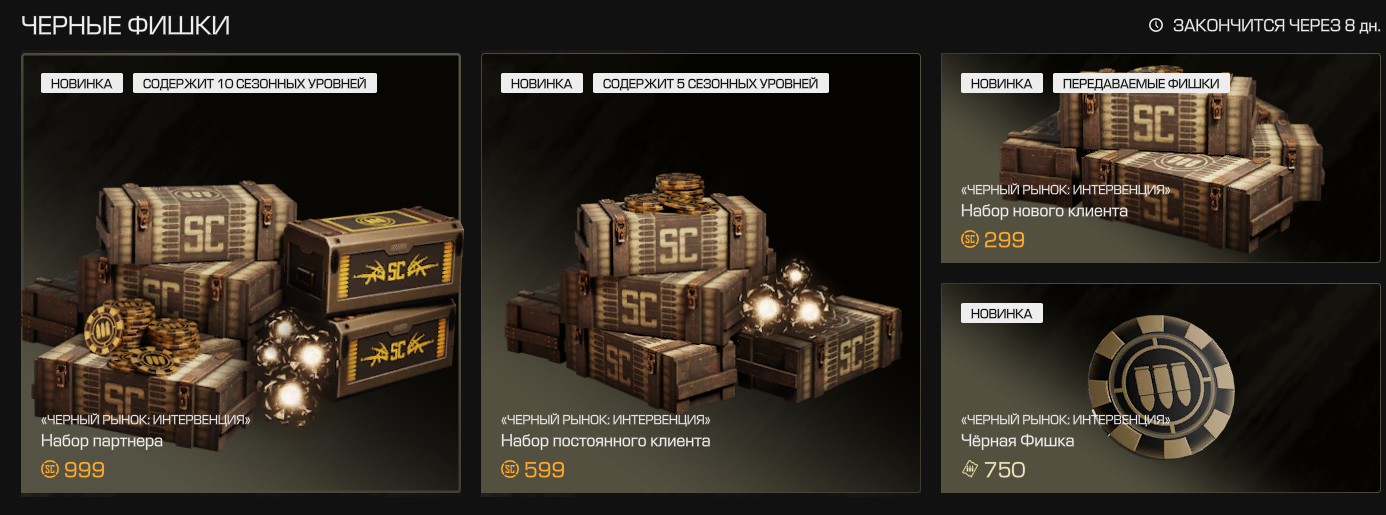Screen dimensions: 1386x515
Task: Click the 'Содержит 10 сезонных уровней' tag
Action: [x=255, y=83]
